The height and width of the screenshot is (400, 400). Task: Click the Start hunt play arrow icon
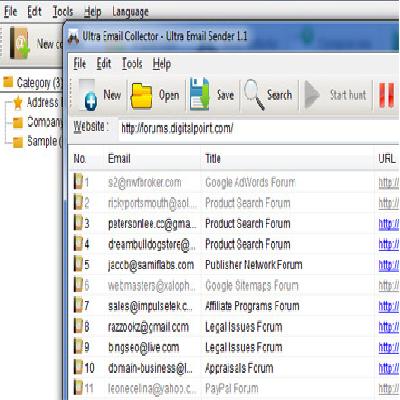312,95
